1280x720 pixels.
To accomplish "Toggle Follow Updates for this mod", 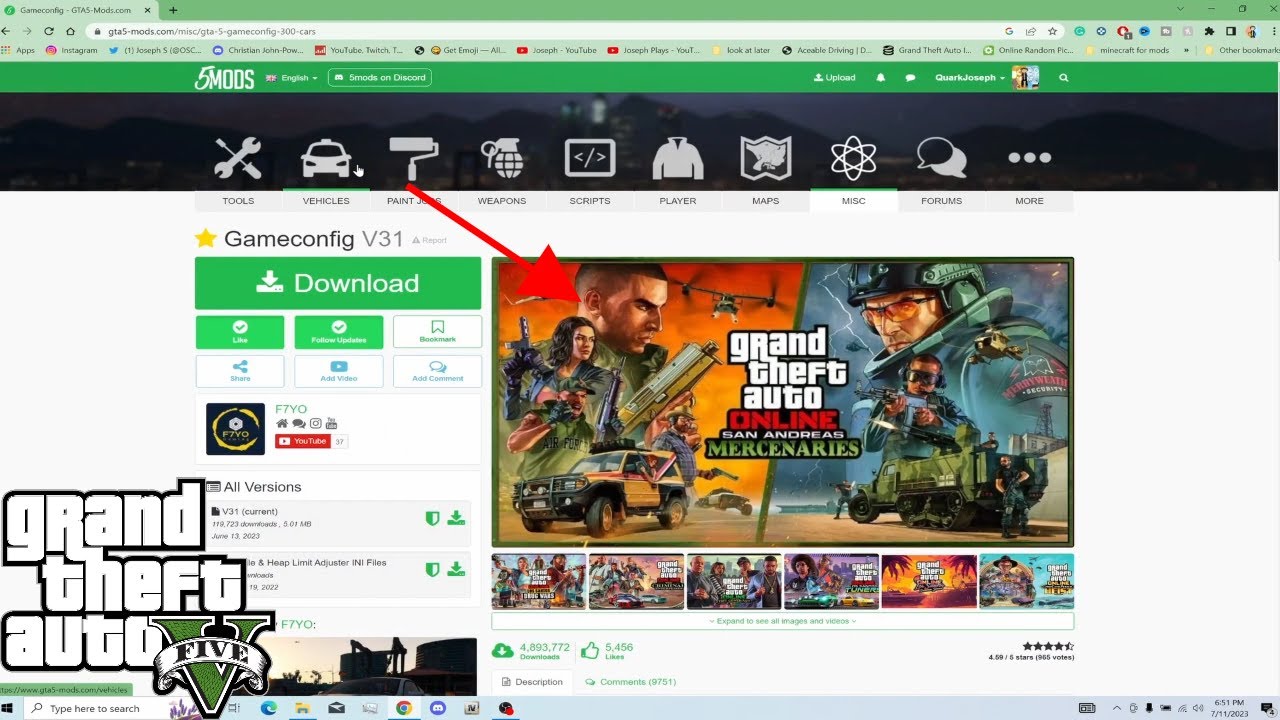I will [x=339, y=332].
